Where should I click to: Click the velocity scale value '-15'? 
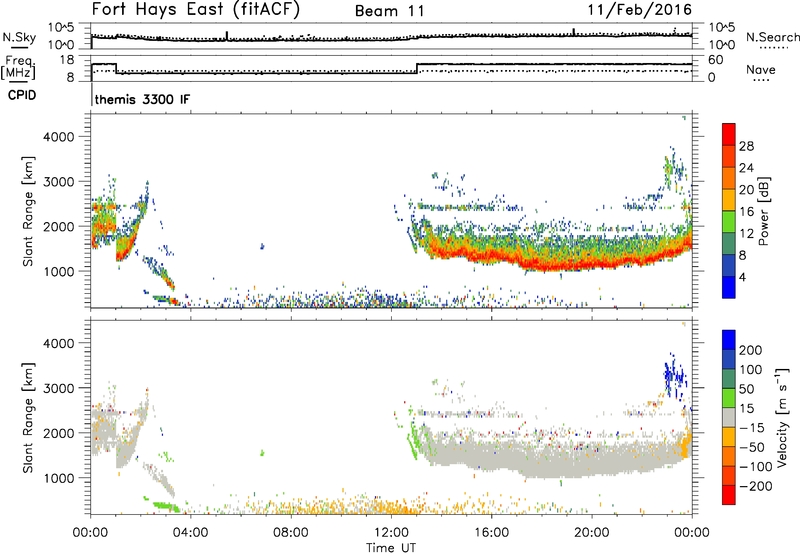(x=752, y=428)
